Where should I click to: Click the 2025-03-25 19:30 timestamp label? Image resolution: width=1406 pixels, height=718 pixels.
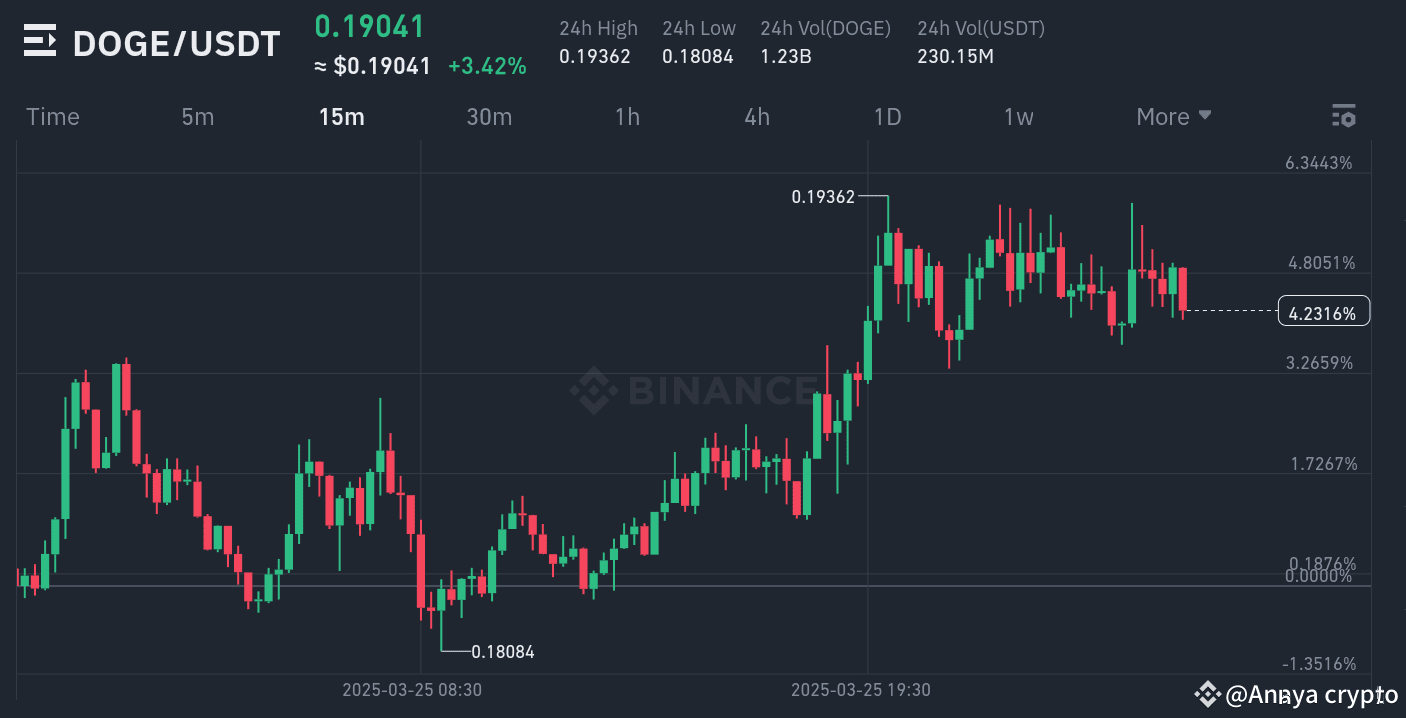coord(861,689)
